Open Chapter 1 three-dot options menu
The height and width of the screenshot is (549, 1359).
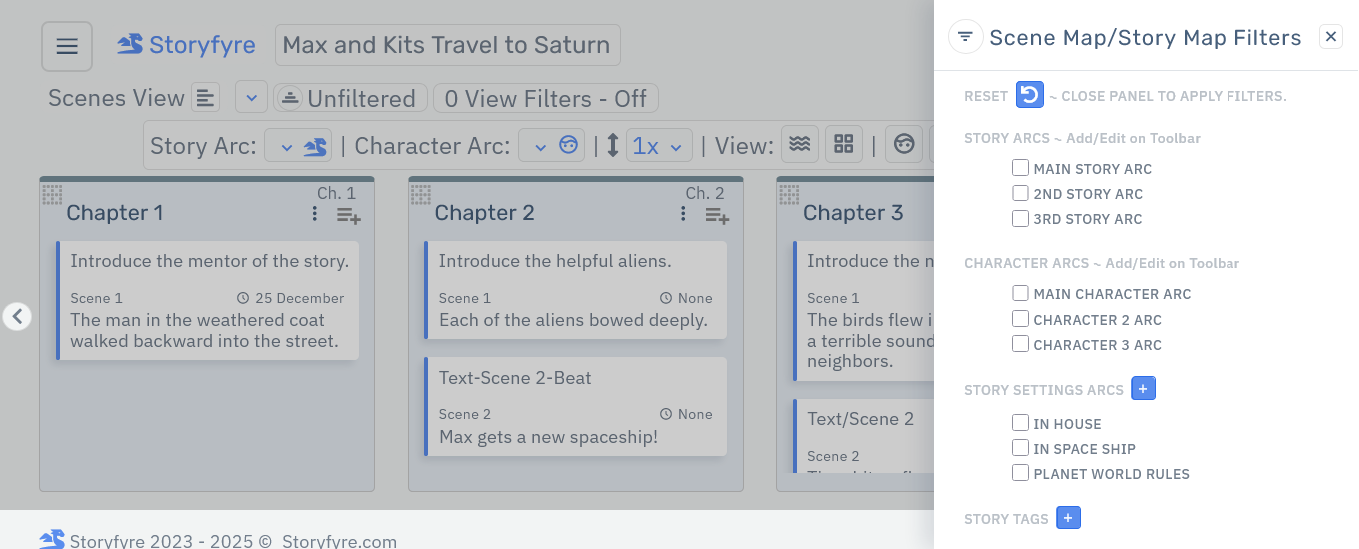[315, 213]
